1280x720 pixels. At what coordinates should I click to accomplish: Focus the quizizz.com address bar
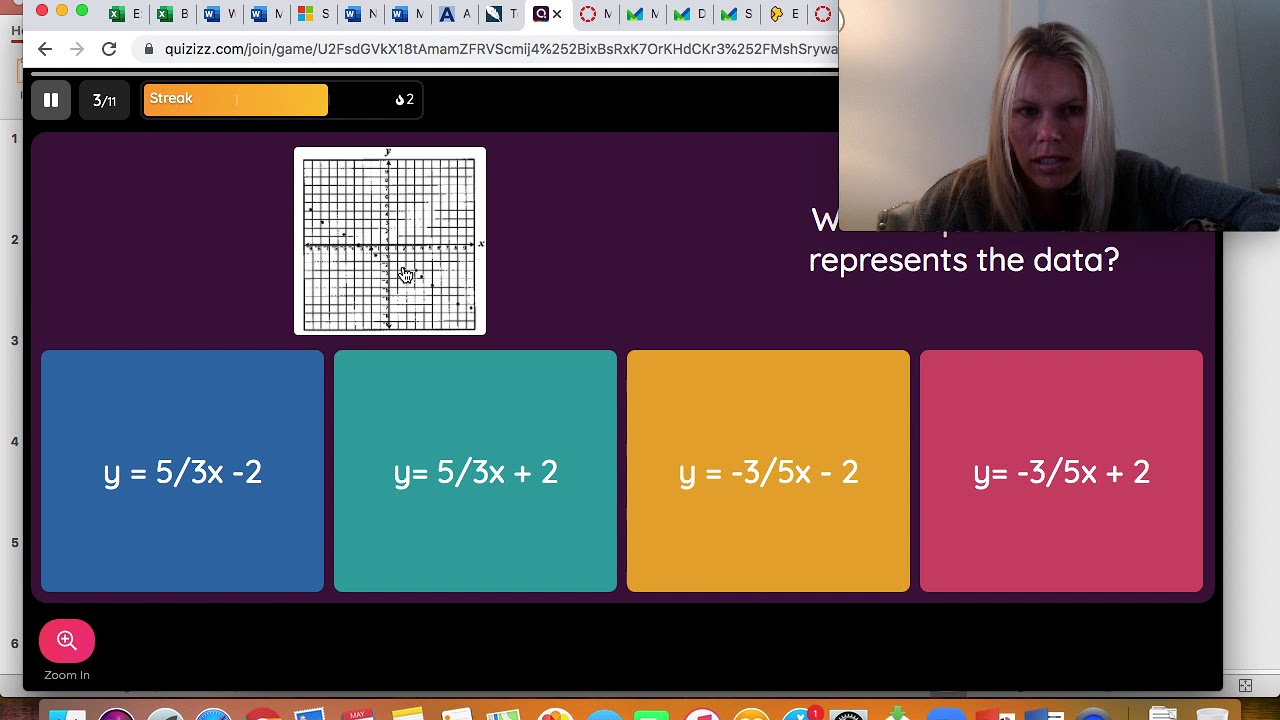pyautogui.click(x=500, y=49)
